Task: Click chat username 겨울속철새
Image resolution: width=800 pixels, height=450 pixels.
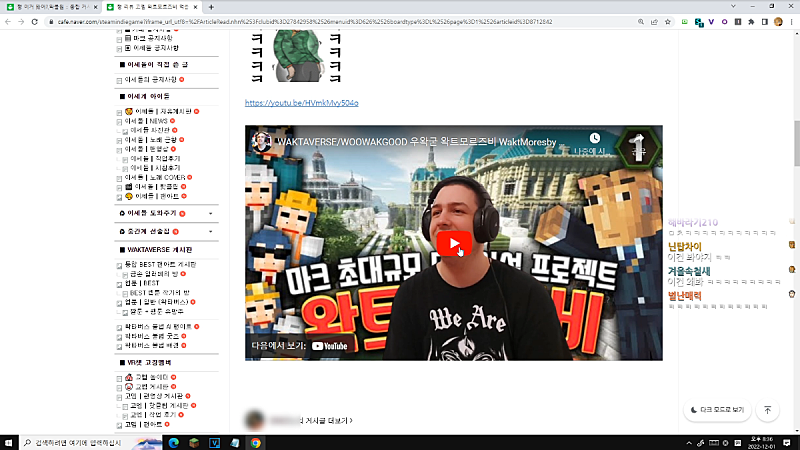Action: click(x=689, y=271)
